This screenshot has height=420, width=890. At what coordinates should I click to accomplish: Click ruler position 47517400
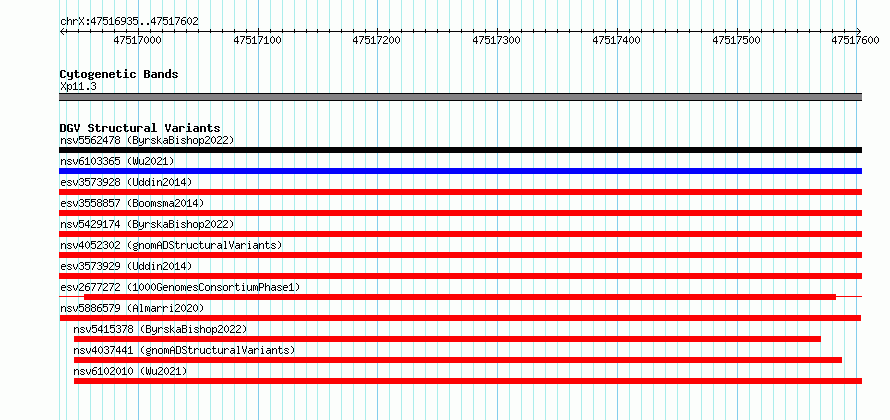[x=616, y=40]
